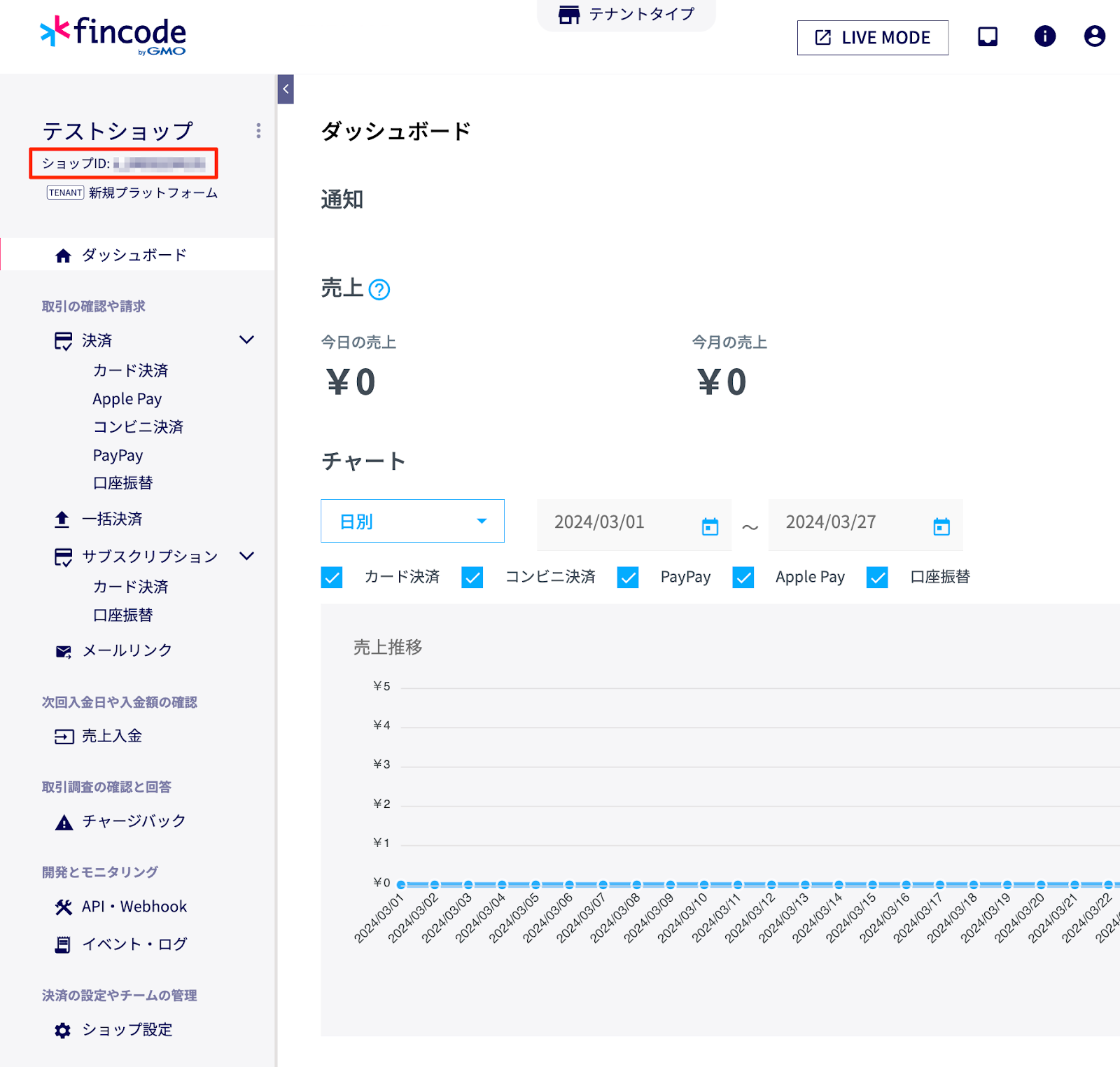This screenshot has width=1120, height=1067.
Task: Open the test shop three-dot menu
Action: click(258, 131)
